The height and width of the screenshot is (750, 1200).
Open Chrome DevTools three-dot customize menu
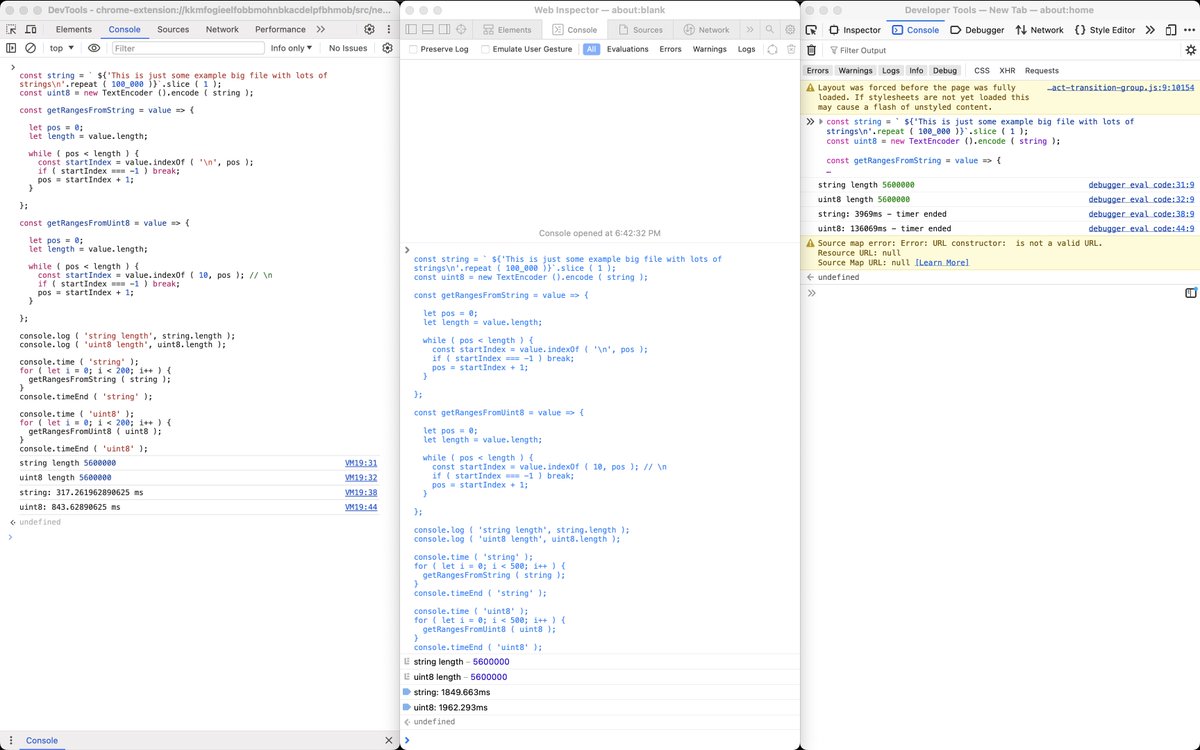click(388, 30)
